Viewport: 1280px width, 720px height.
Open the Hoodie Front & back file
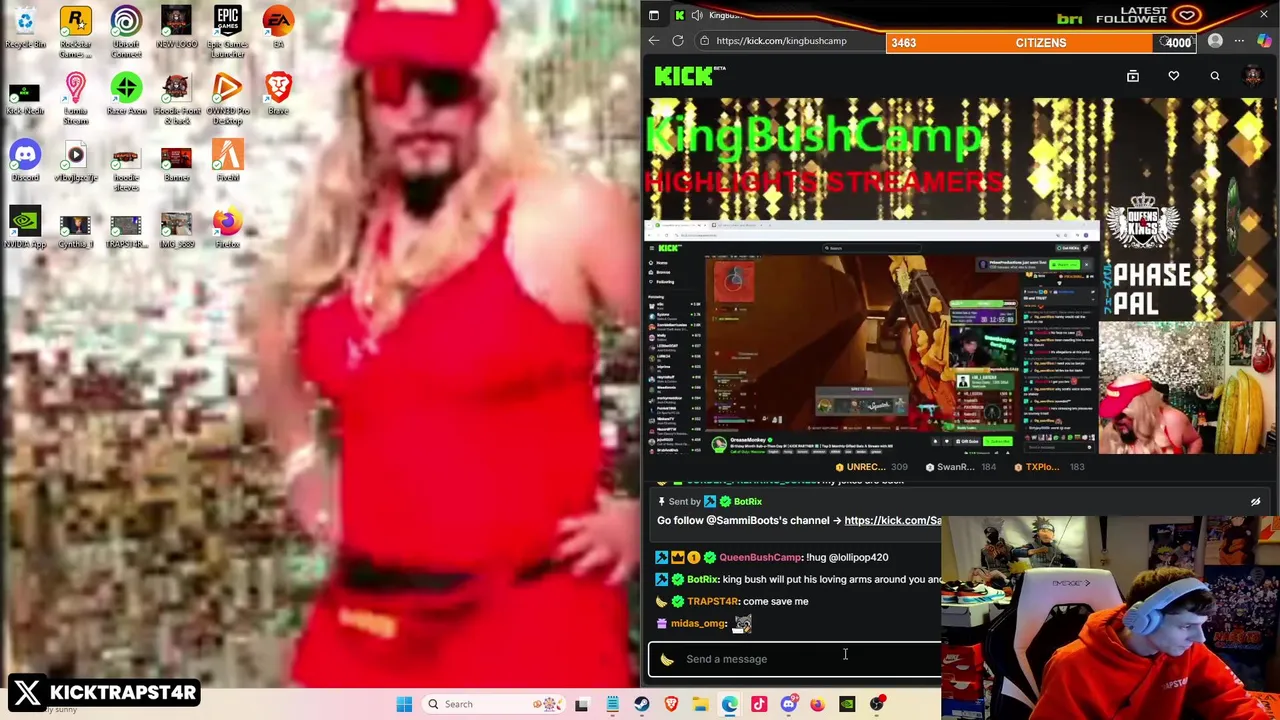tap(176, 99)
